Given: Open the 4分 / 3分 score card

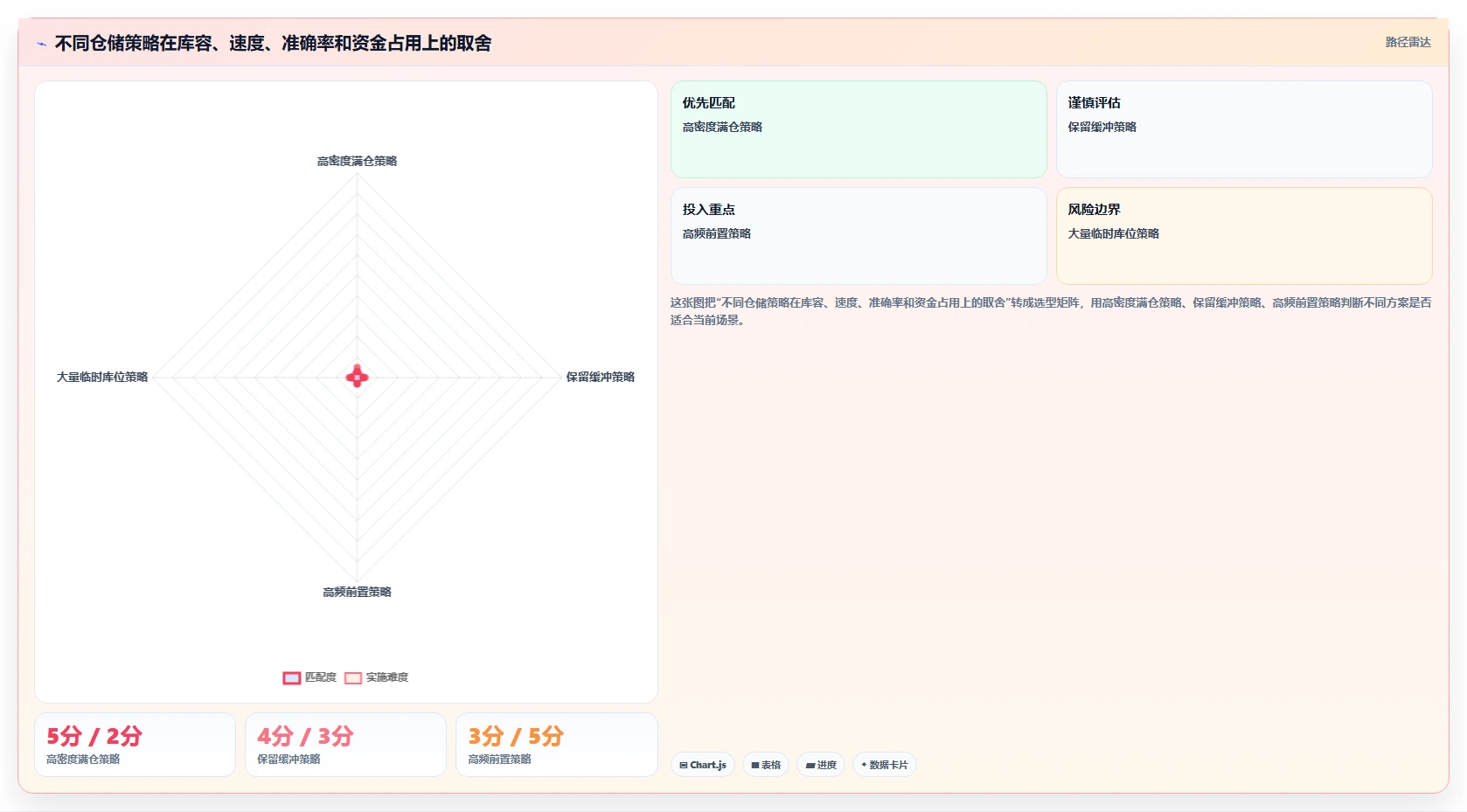Looking at the screenshot, I should pyautogui.click(x=345, y=745).
